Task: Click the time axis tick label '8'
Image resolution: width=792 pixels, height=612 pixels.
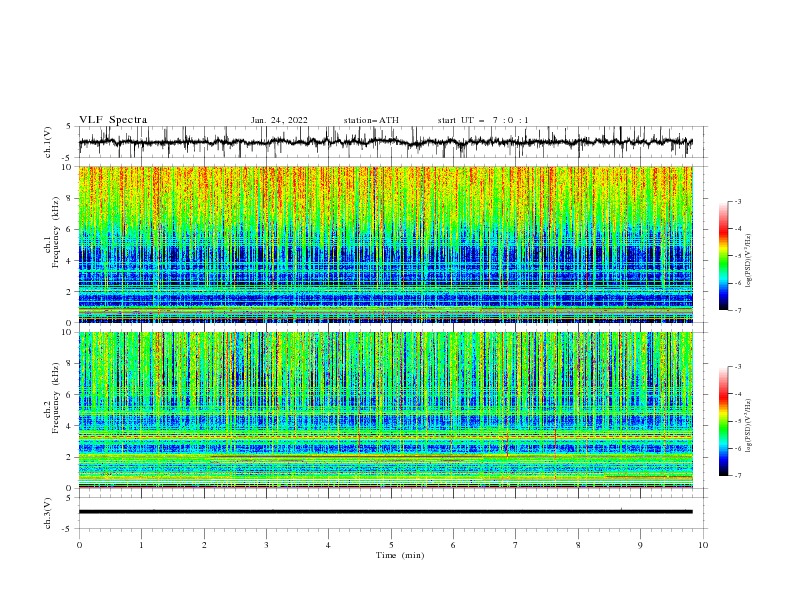Action: click(x=578, y=545)
